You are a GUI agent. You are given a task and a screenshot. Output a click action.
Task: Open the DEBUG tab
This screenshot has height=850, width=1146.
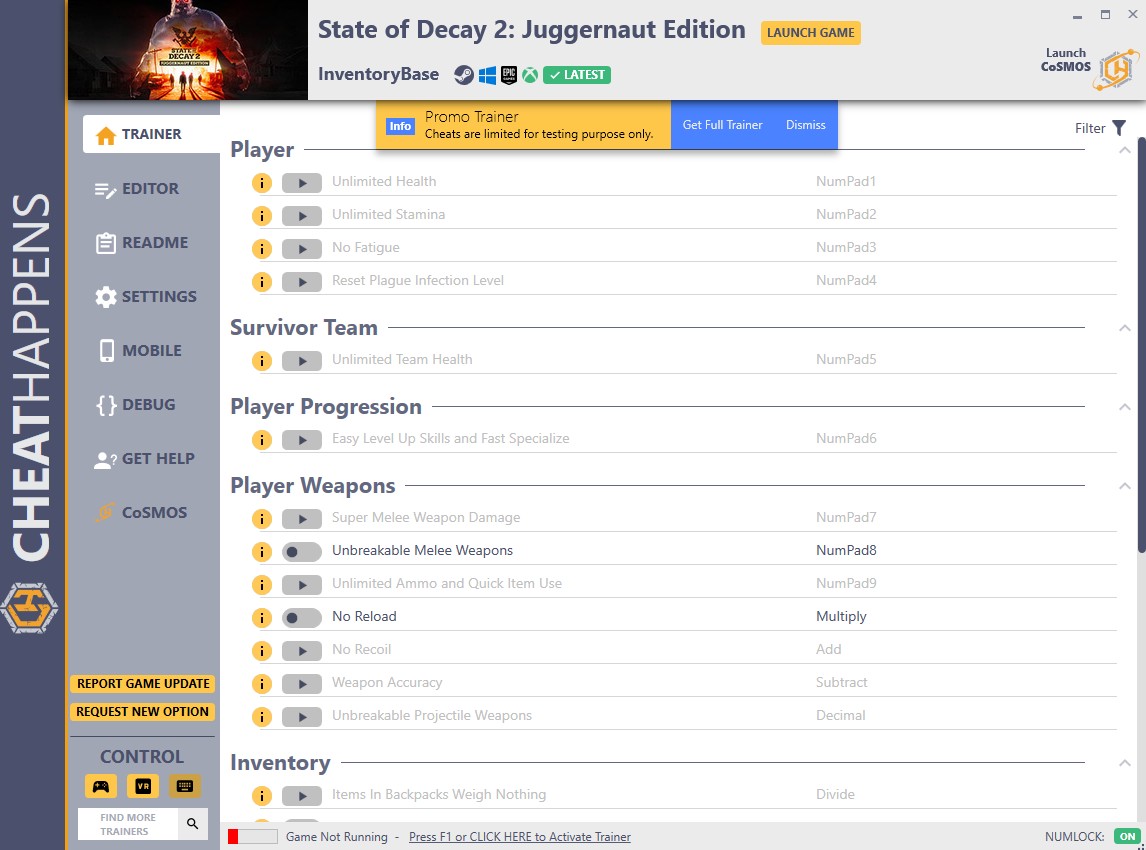pyautogui.click(x=135, y=405)
